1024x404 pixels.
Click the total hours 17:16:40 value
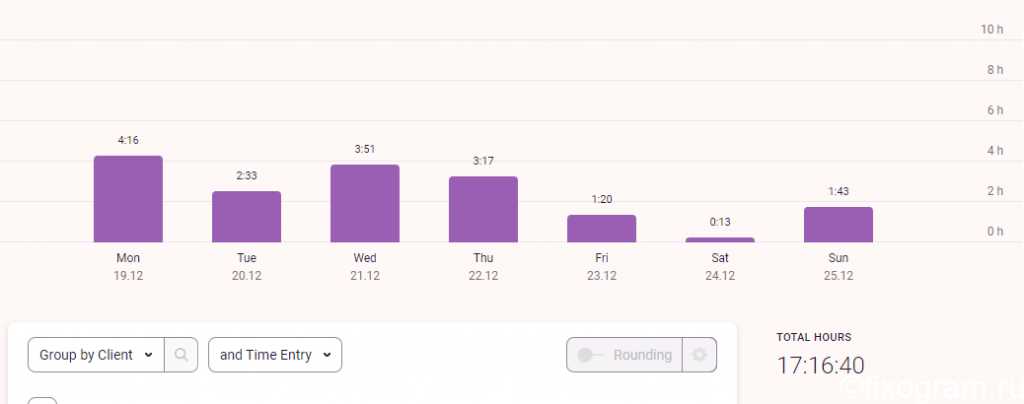click(x=820, y=365)
